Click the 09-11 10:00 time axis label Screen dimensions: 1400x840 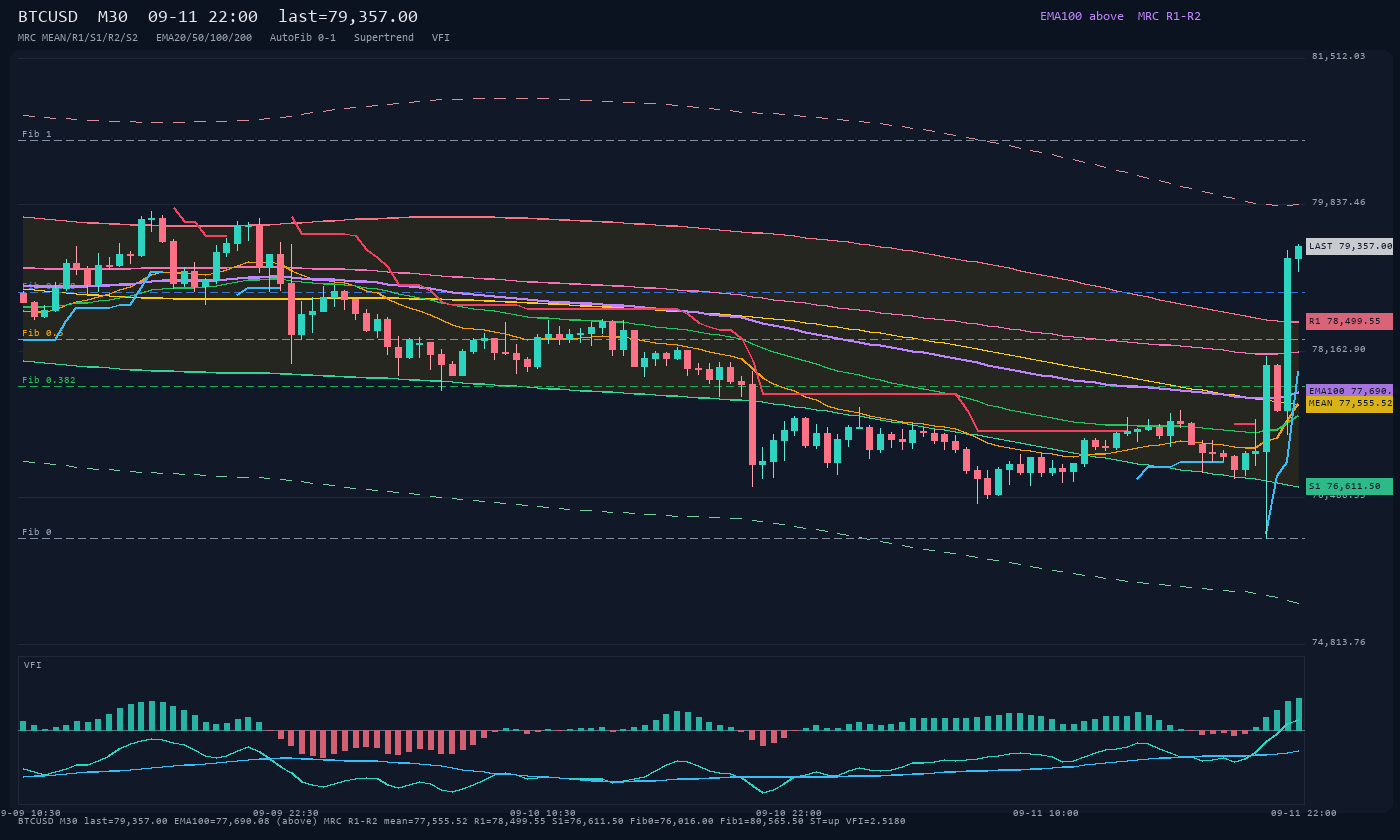(1046, 813)
